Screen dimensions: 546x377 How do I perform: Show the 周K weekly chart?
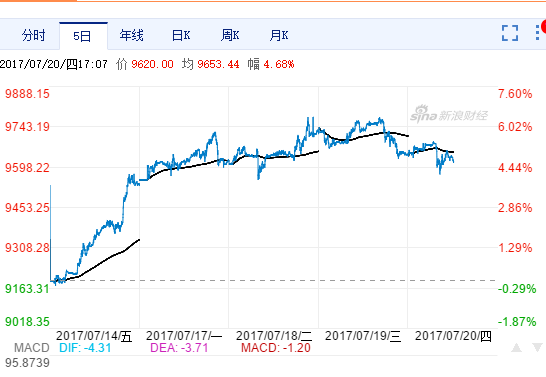click(x=230, y=36)
